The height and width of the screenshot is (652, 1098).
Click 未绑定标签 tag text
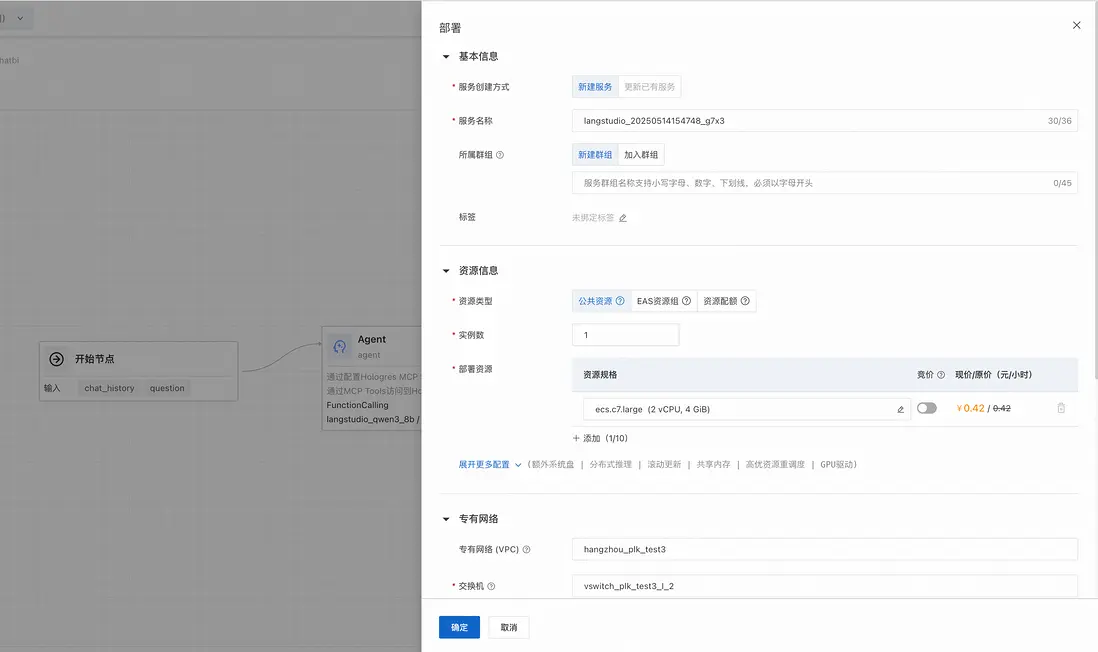tap(592, 218)
